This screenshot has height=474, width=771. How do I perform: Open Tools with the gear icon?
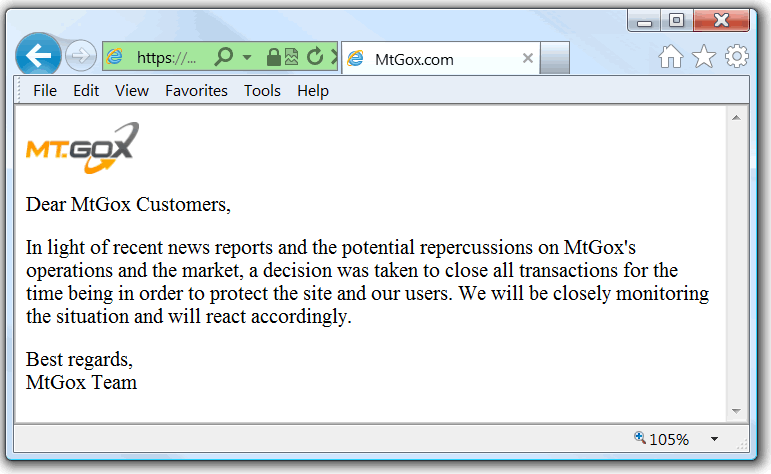click(737, 56)
